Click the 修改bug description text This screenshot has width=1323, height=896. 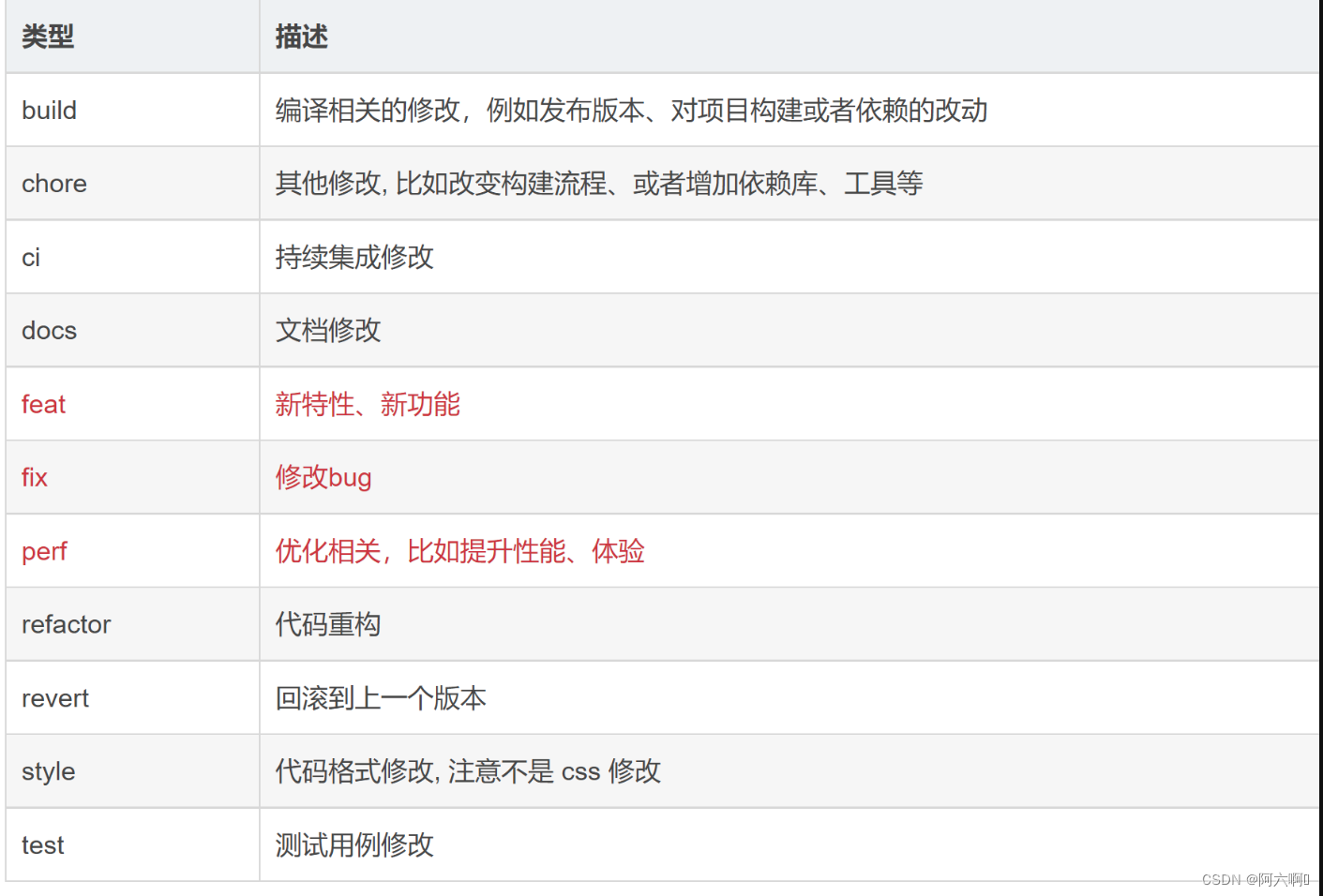323,477
